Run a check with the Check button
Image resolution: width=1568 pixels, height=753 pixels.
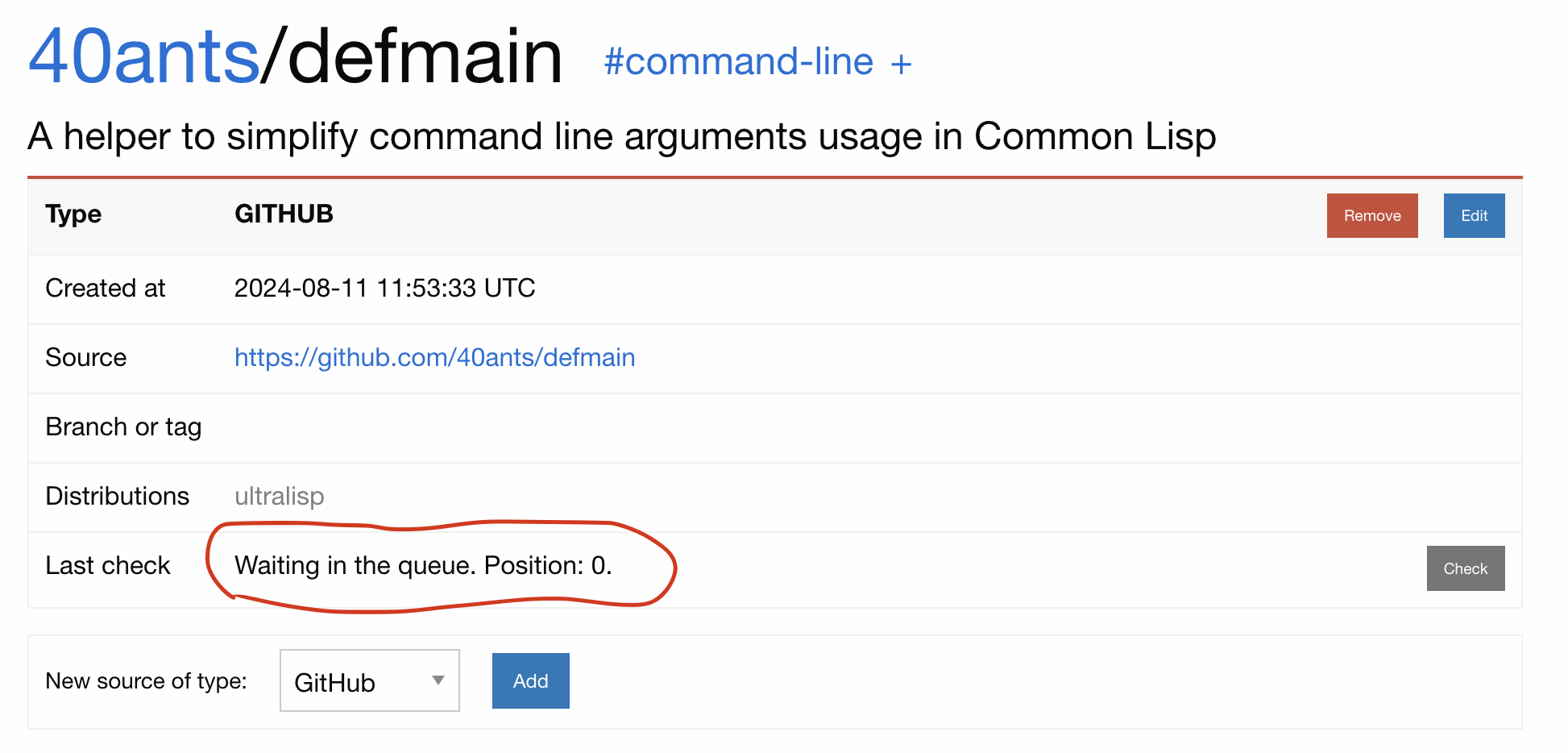1466,568
